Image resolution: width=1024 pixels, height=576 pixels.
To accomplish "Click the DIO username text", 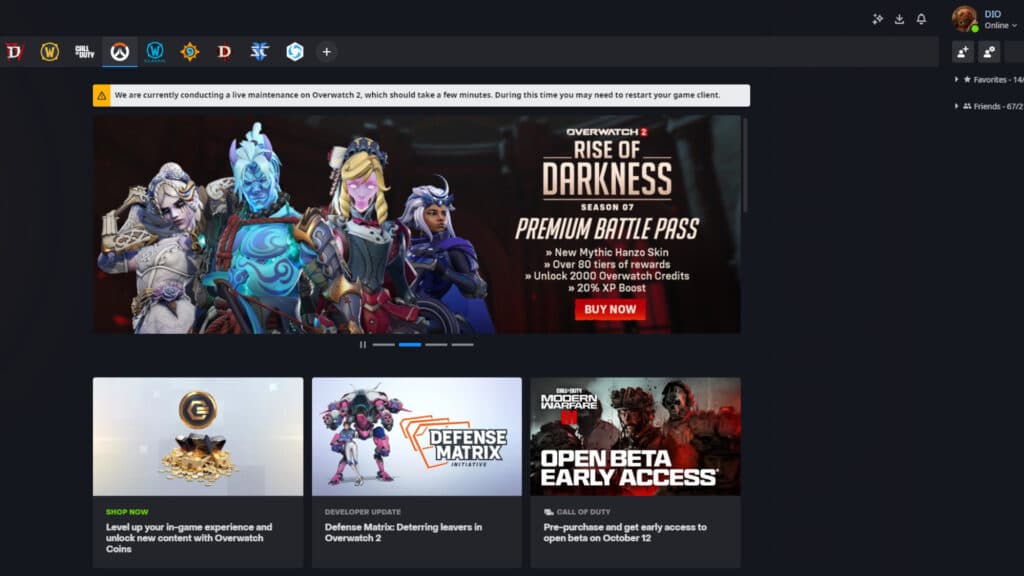I will (x=993, y=14).
